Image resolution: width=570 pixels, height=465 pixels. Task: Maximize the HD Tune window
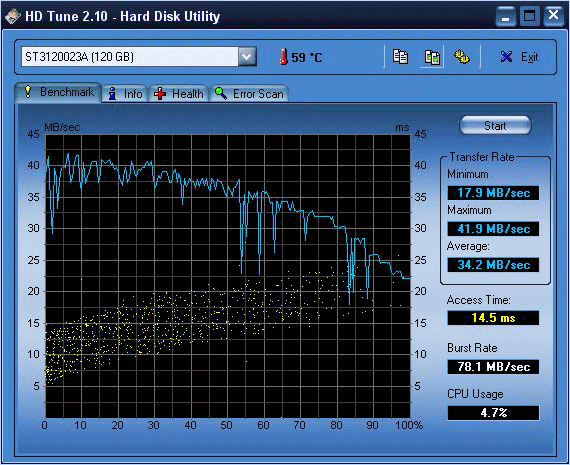pos(529,16)
